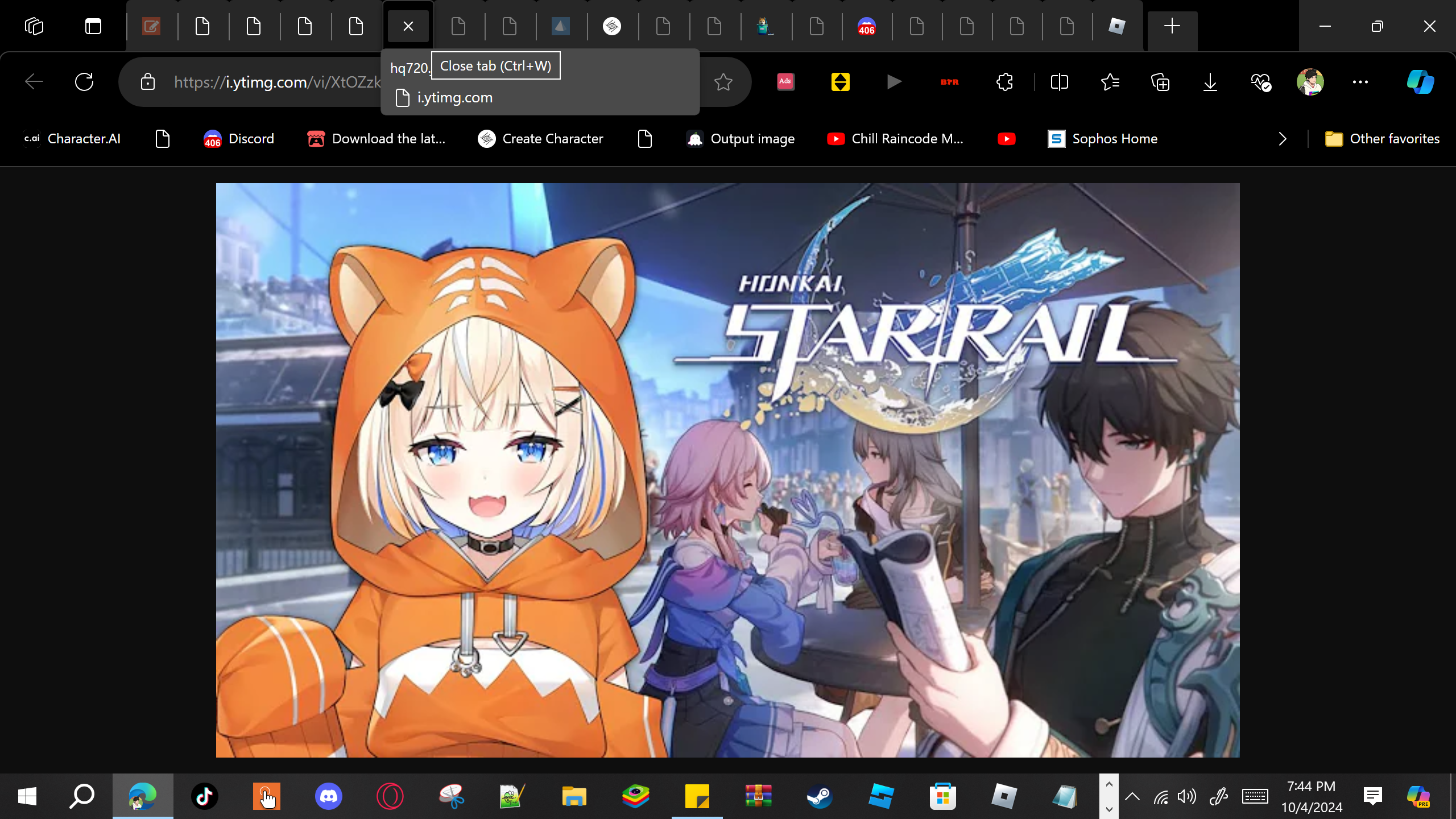
Task: Open Steam from the taskbar
Action: 820,796
